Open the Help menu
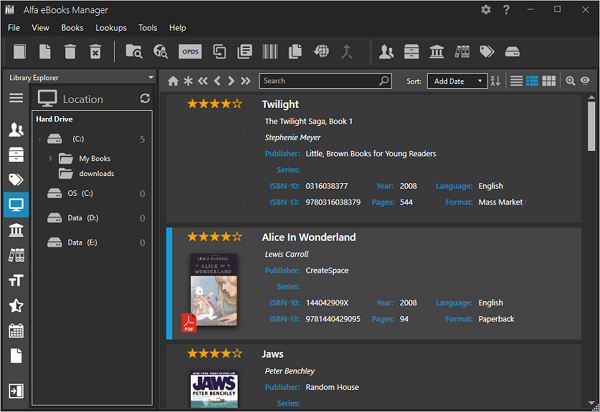Screen dimensions: 600x412 [178, 28]
